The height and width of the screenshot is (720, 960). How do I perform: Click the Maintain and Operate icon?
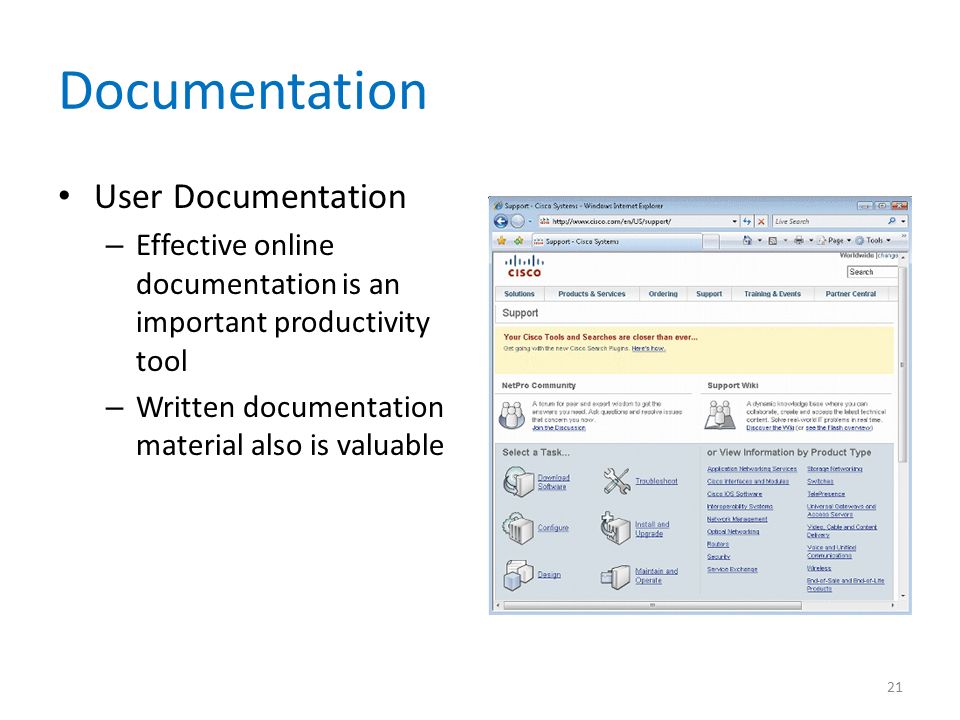(x=615, y=576)
